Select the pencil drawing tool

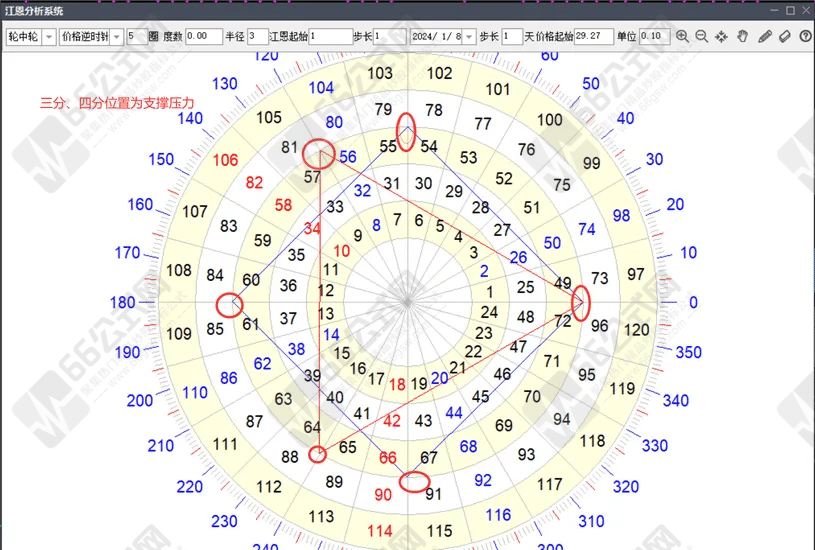765,36
